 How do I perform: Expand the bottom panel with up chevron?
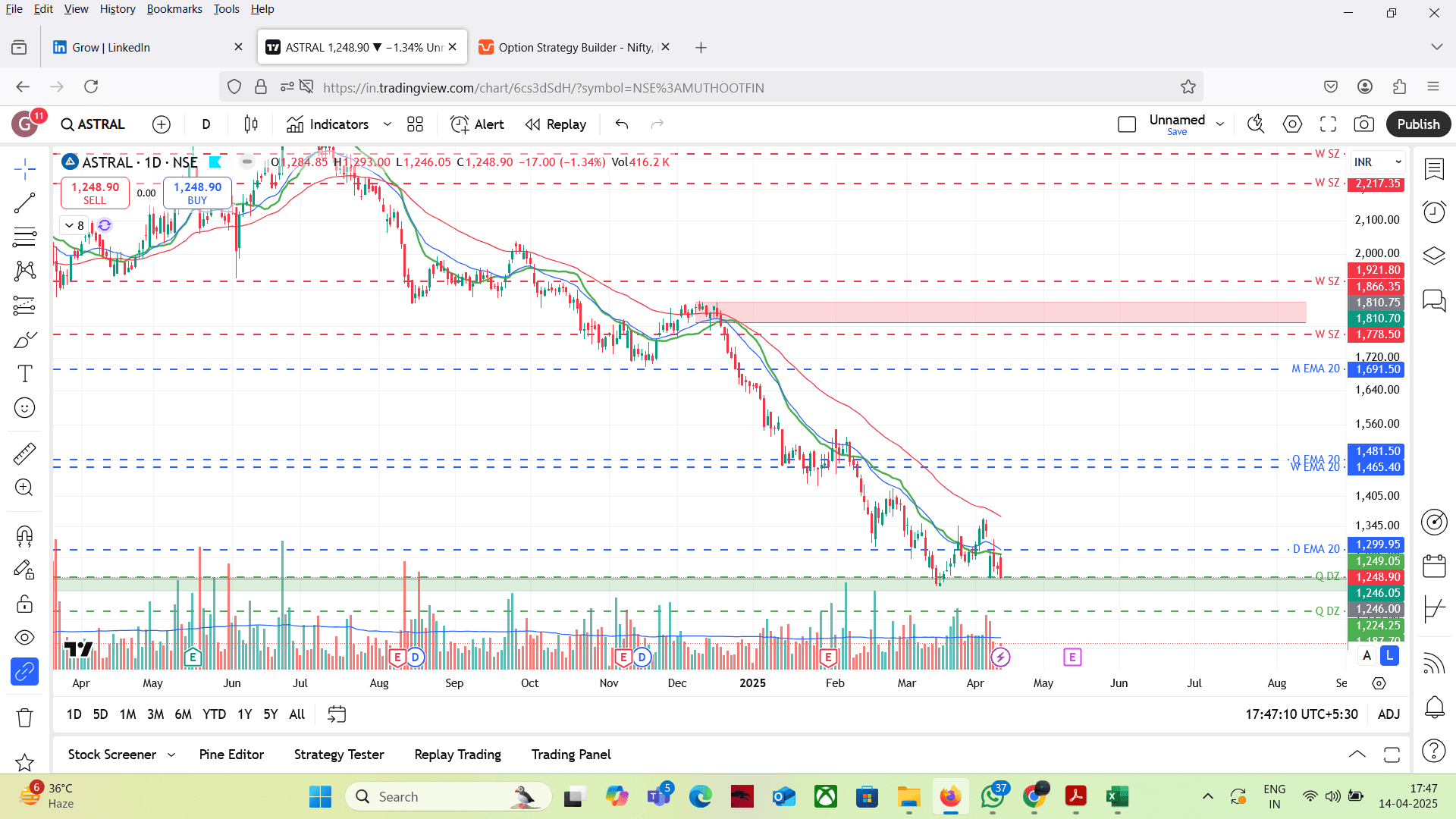tap(1357, 755)
